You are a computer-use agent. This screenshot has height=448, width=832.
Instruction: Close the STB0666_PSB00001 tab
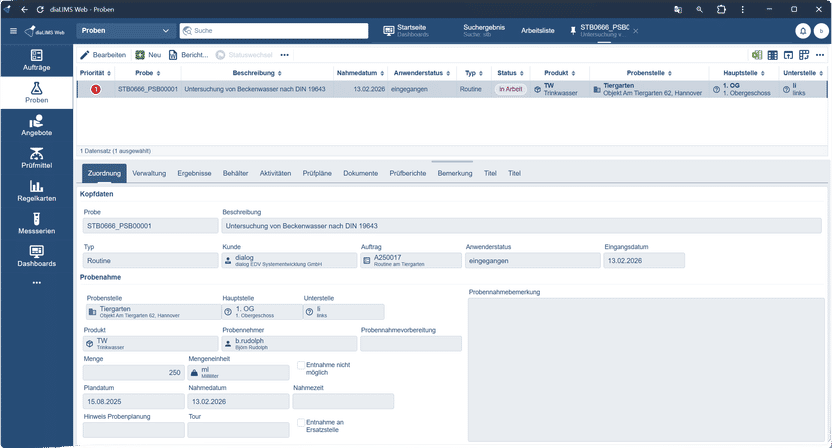tap(635, 31)
